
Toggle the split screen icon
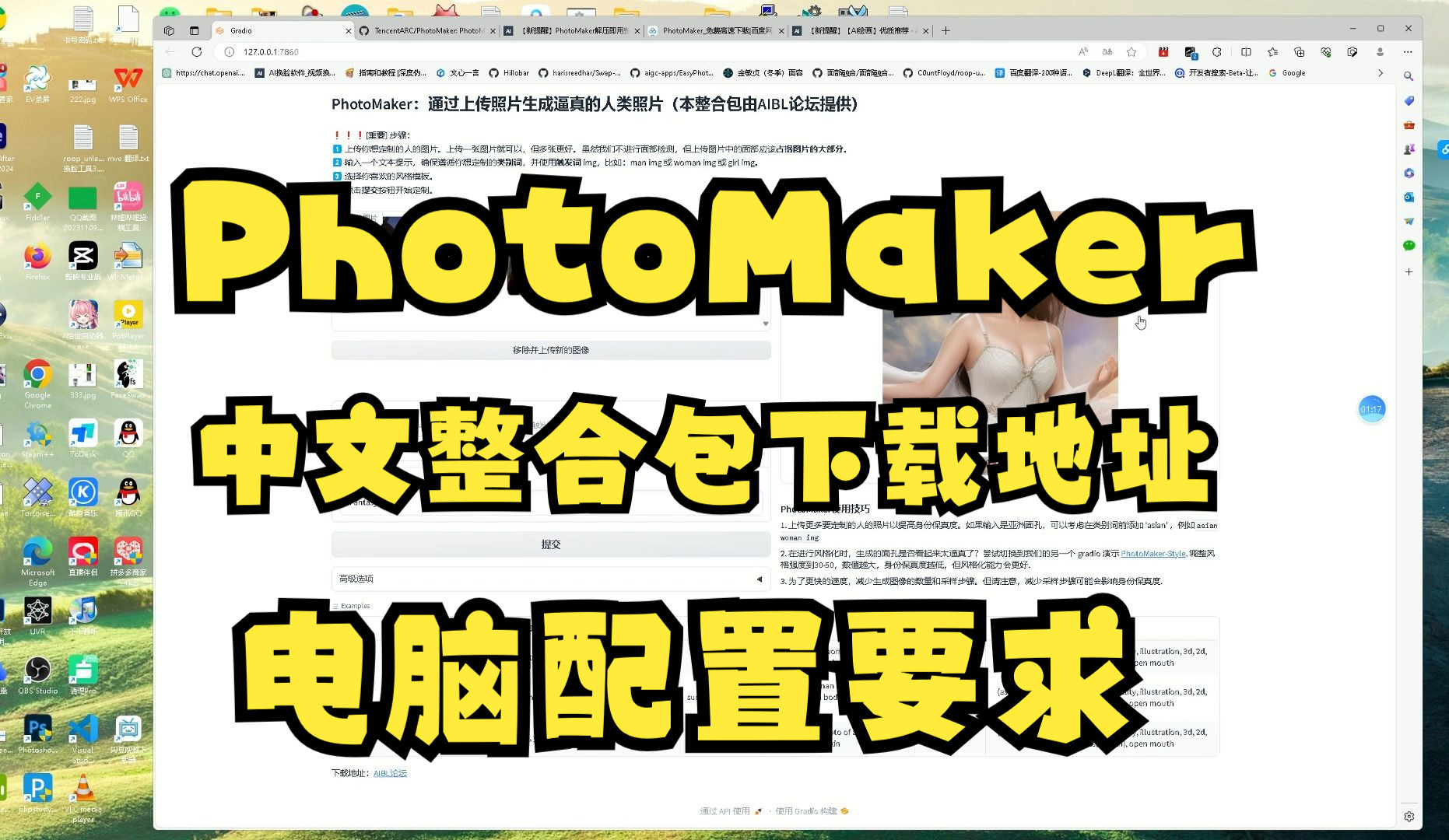[1246, 52]
